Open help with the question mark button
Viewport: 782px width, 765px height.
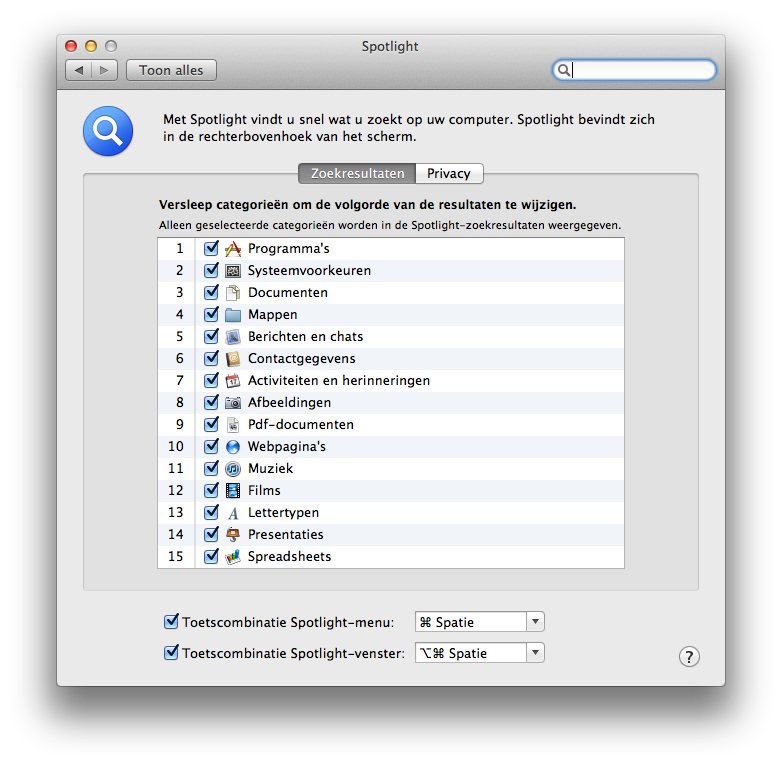(x=689, y=656)
